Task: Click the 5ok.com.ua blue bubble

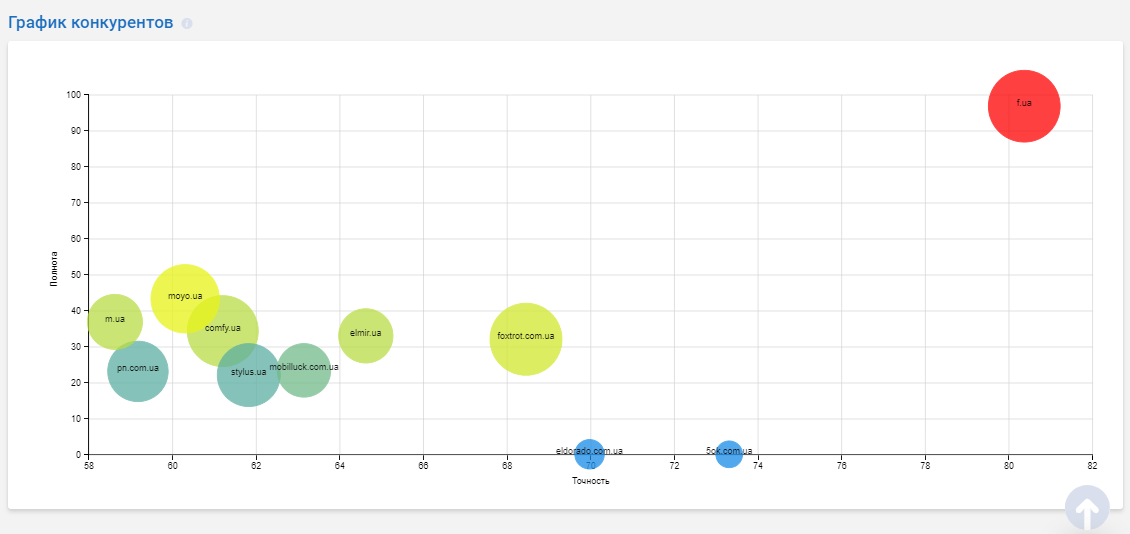Action: pos(729,454)
